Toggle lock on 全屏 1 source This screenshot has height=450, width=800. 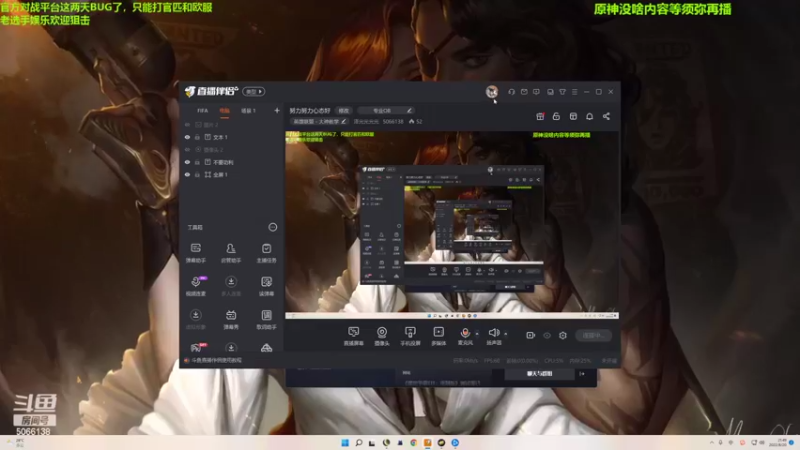[197, 174]
